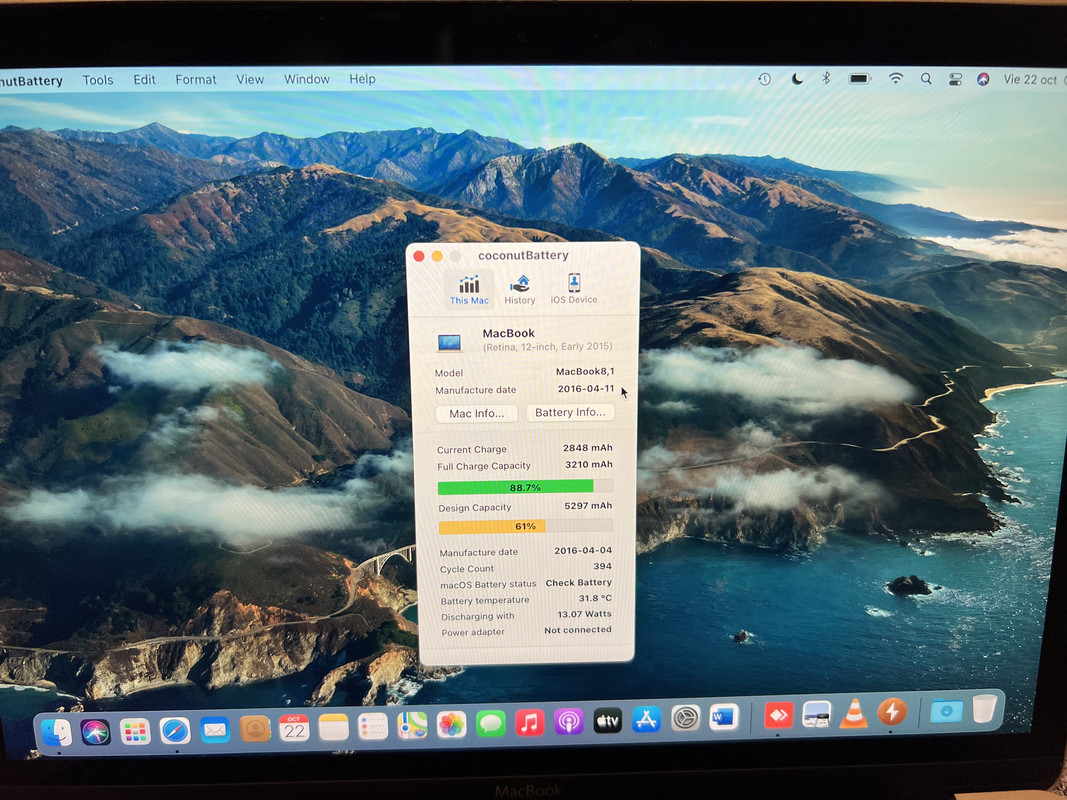
Task: Click the battery temperature 31.8 °C value
Action: [x=595, y=598]
